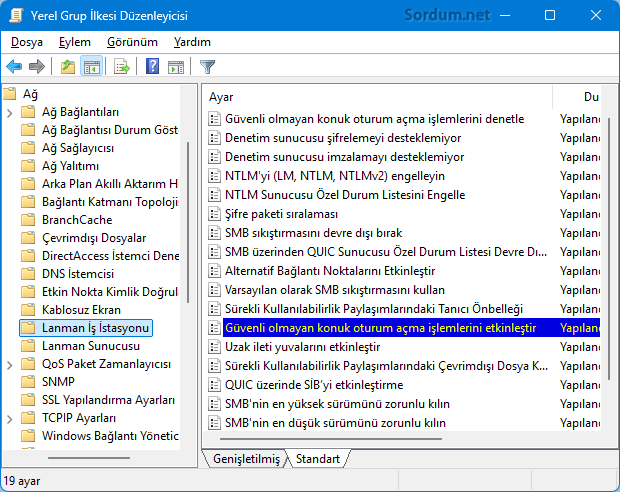
Task: Select 'Sürekli Kullanılabilirlik Paylaşımlarındaki Tanıcı Önbelleği'
Action: [x=374, y=309]
